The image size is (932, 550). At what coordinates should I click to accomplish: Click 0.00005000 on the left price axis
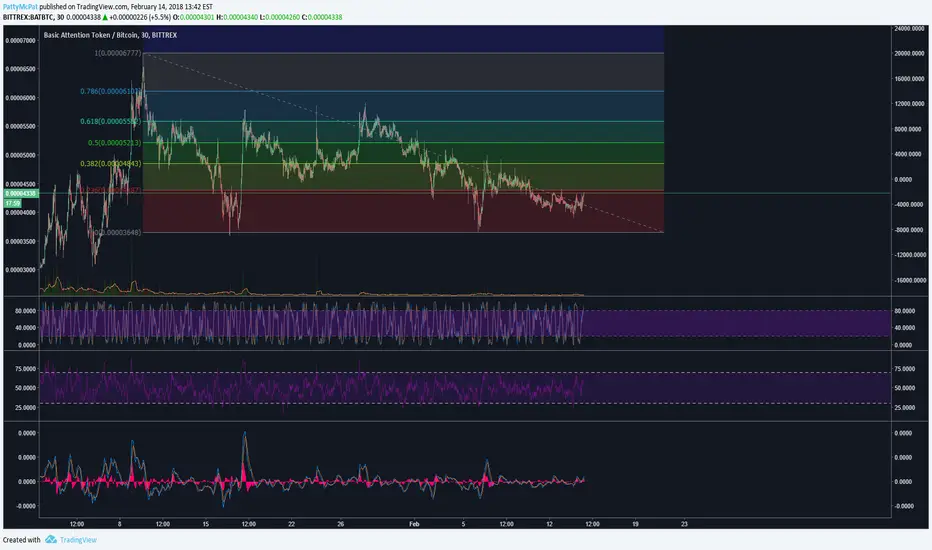coord(21,155)
